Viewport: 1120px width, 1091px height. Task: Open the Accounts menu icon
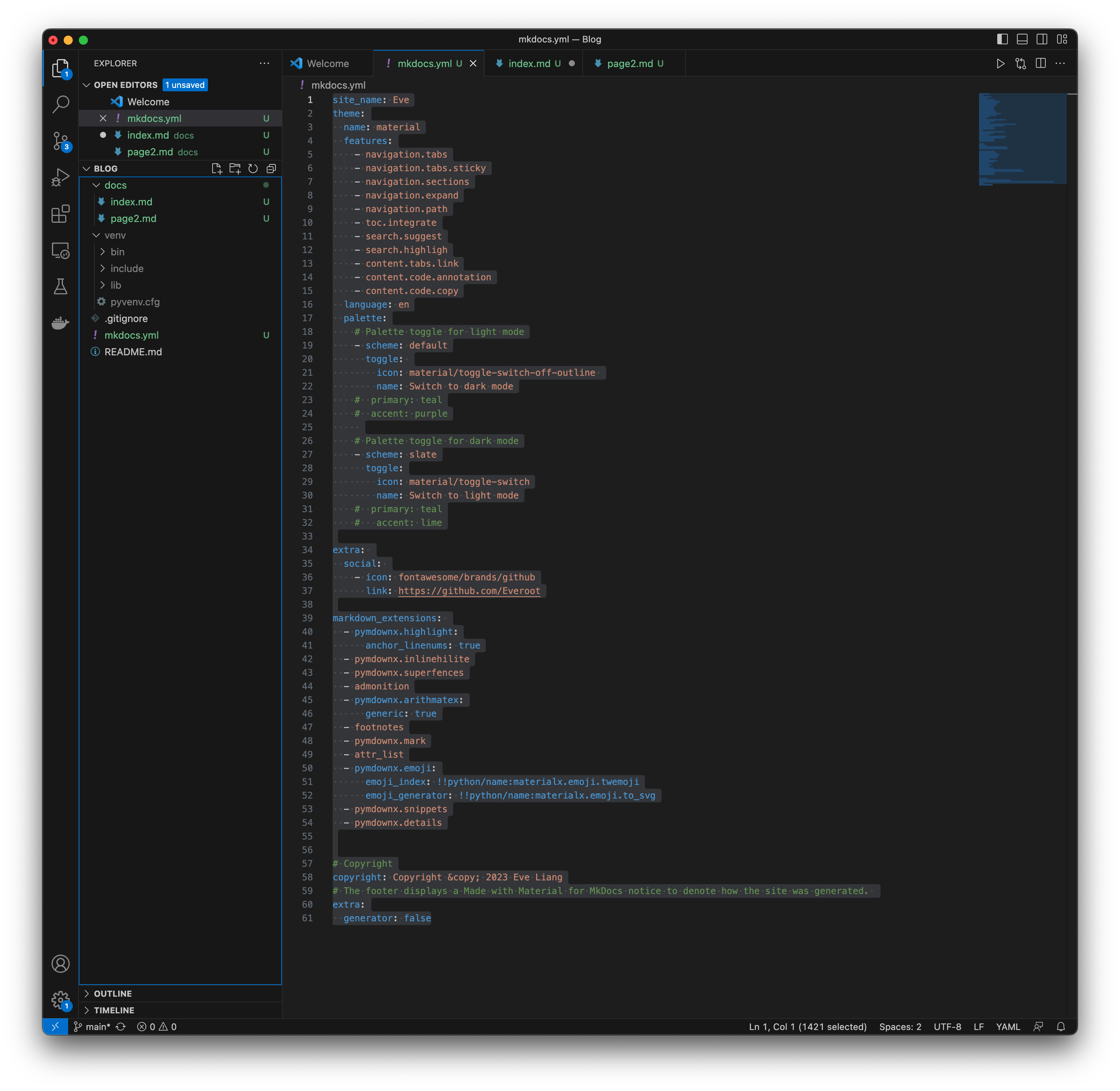tap(60, 963)
